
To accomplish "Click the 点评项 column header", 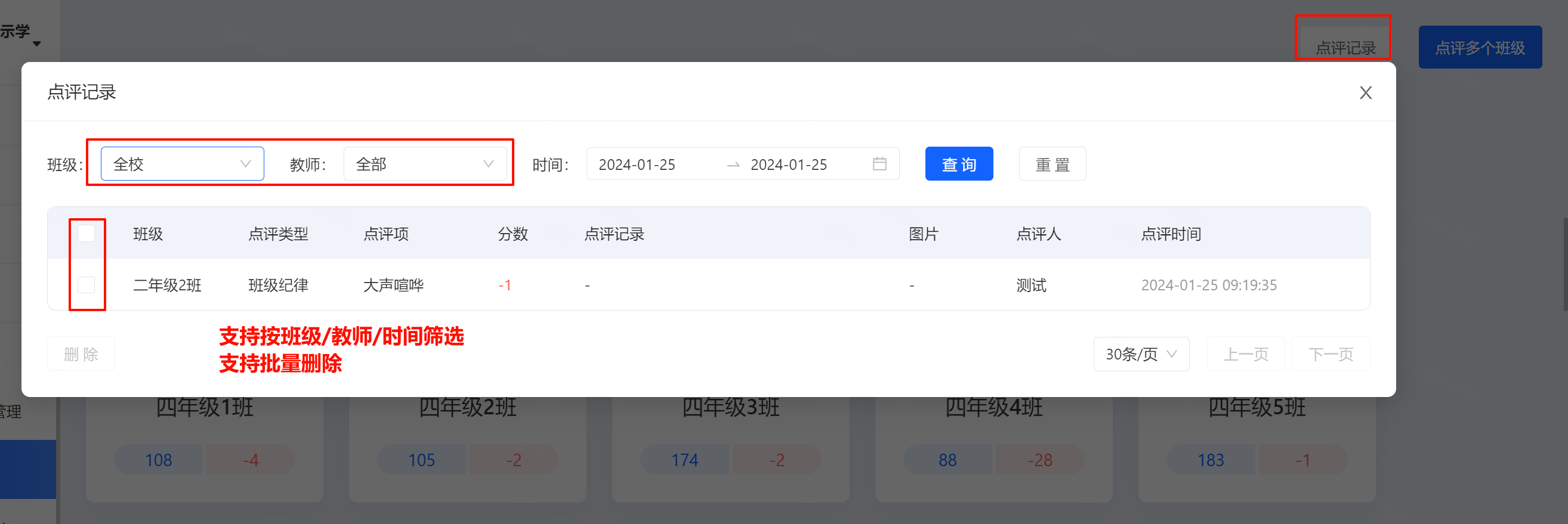I will (386, 234).
